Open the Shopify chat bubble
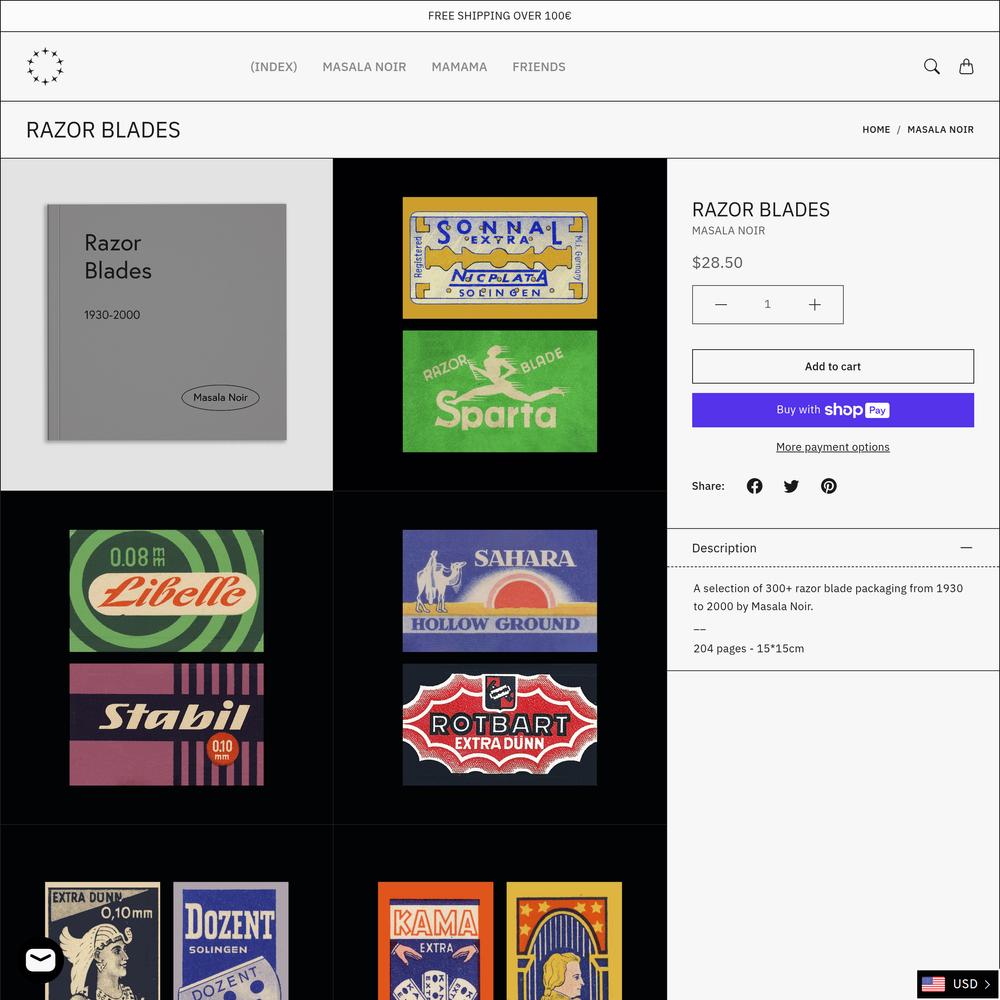 41,960
